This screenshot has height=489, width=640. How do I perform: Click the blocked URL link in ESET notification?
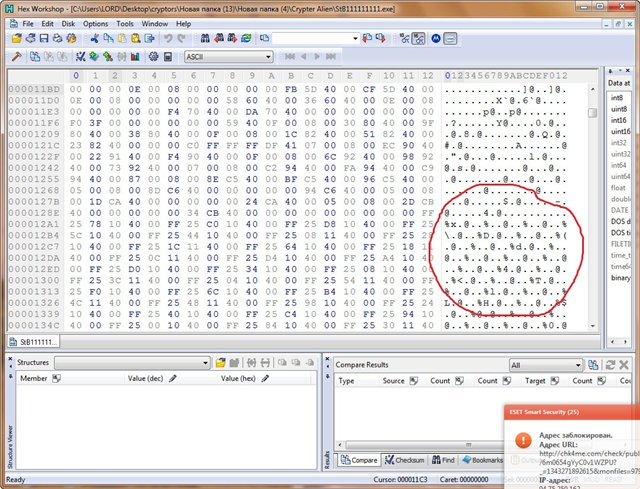pos(589,462)
